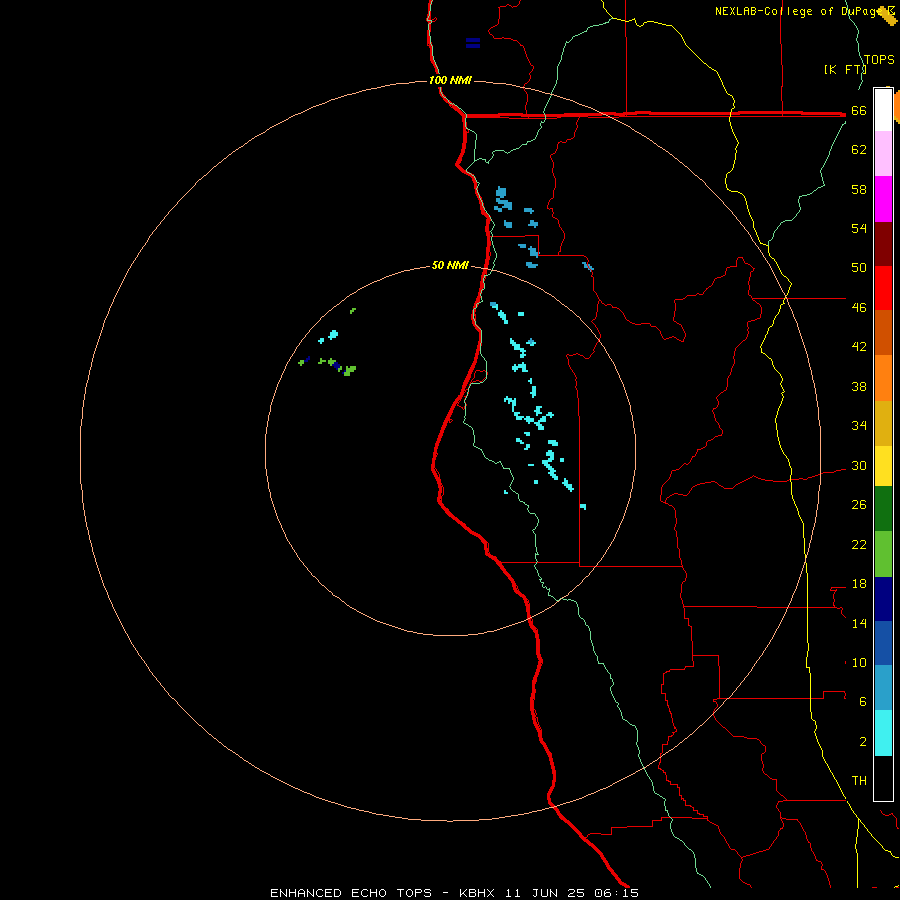900x900 pixels.
Task: Click the light pink legend swatch
Action: pos(883,153)
